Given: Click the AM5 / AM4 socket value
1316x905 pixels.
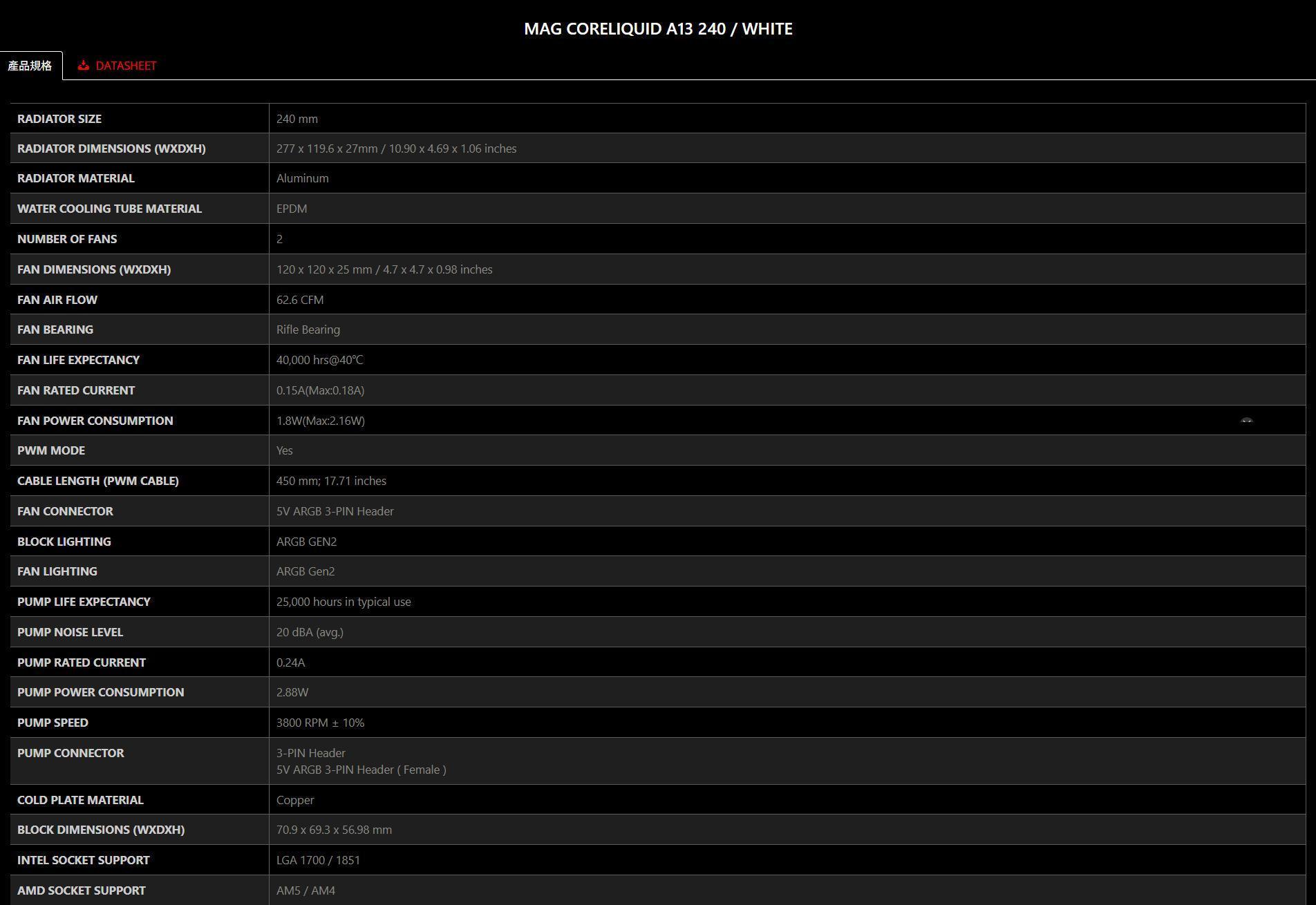Looking at the screenshot, I should click(305, 890).
